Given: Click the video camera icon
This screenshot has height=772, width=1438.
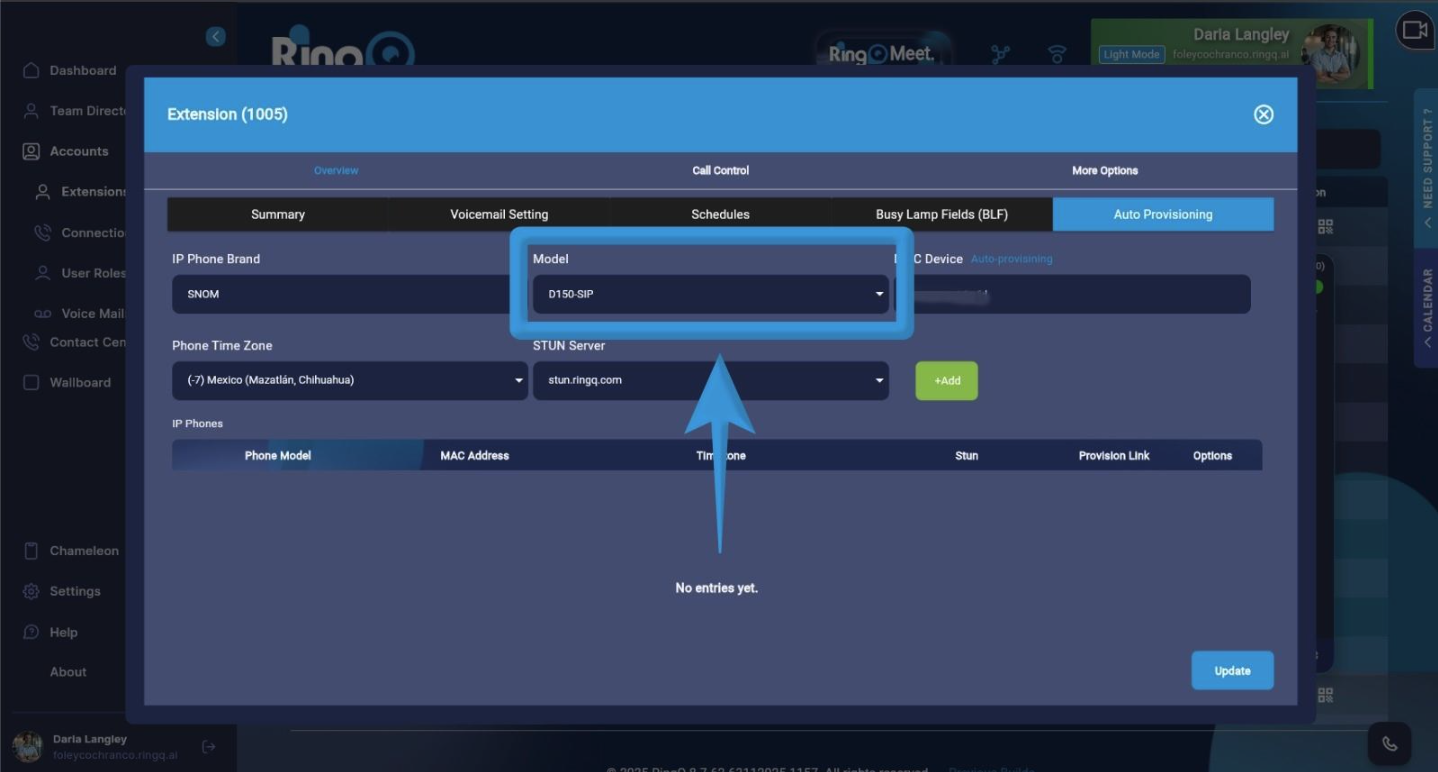Looking at the screenshot, I should 1414,30.
